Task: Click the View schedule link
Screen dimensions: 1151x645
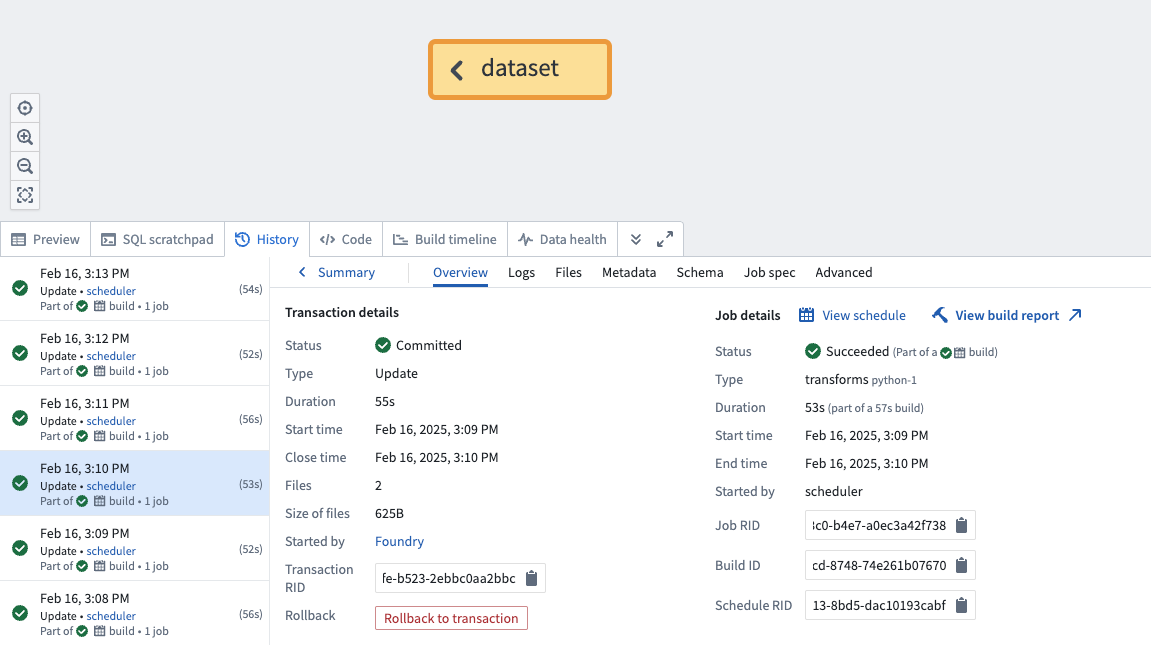Action: tap(853, 315)
